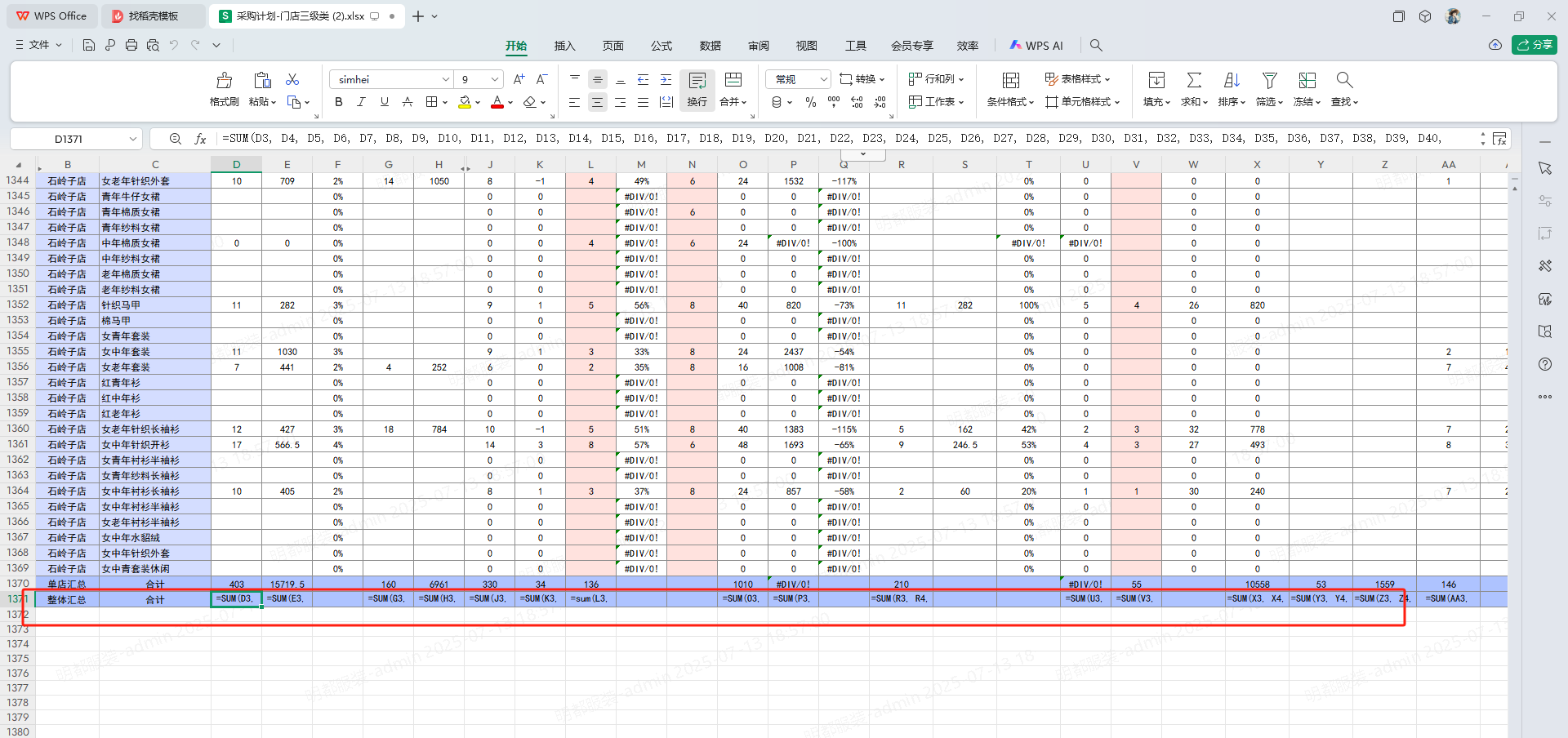Click thousands separator icon
Viewport: 1568px width, 738px height.
(x=834, y=102)
